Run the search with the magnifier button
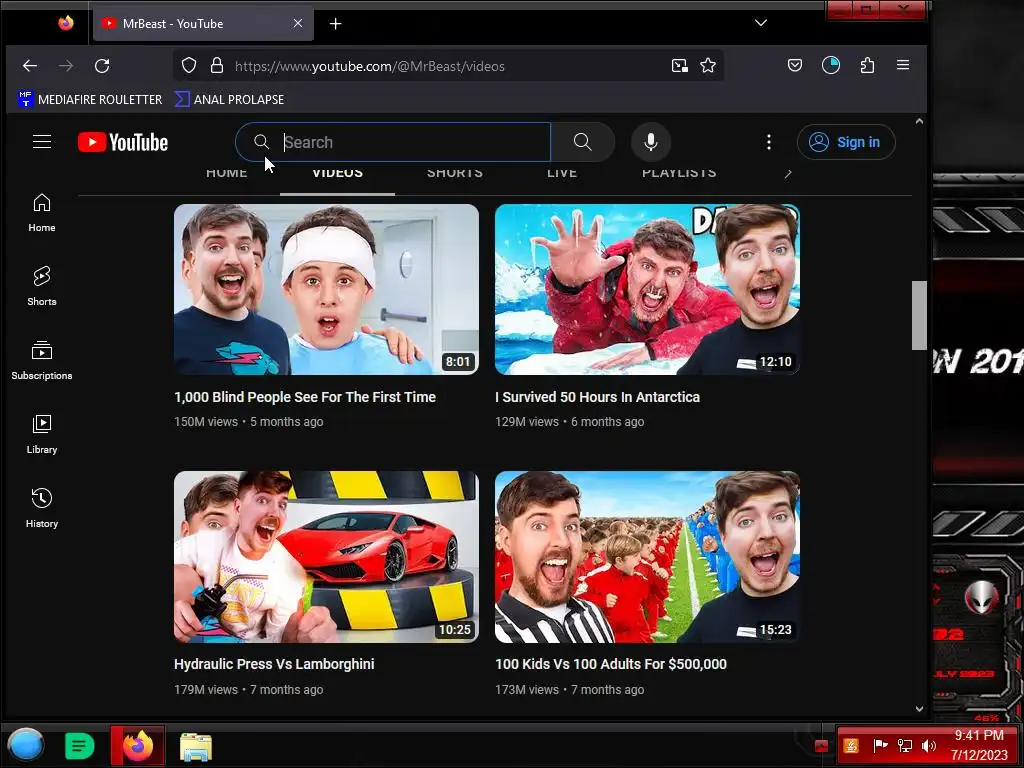Screen dimensions: 1024x768 click(x=583, y=142)
